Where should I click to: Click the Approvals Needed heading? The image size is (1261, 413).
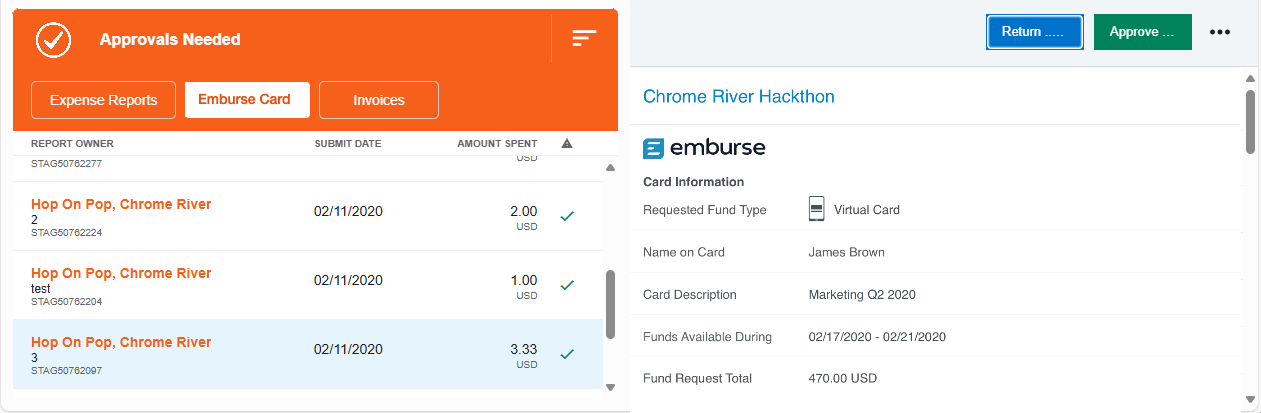[x=170, y=40]
